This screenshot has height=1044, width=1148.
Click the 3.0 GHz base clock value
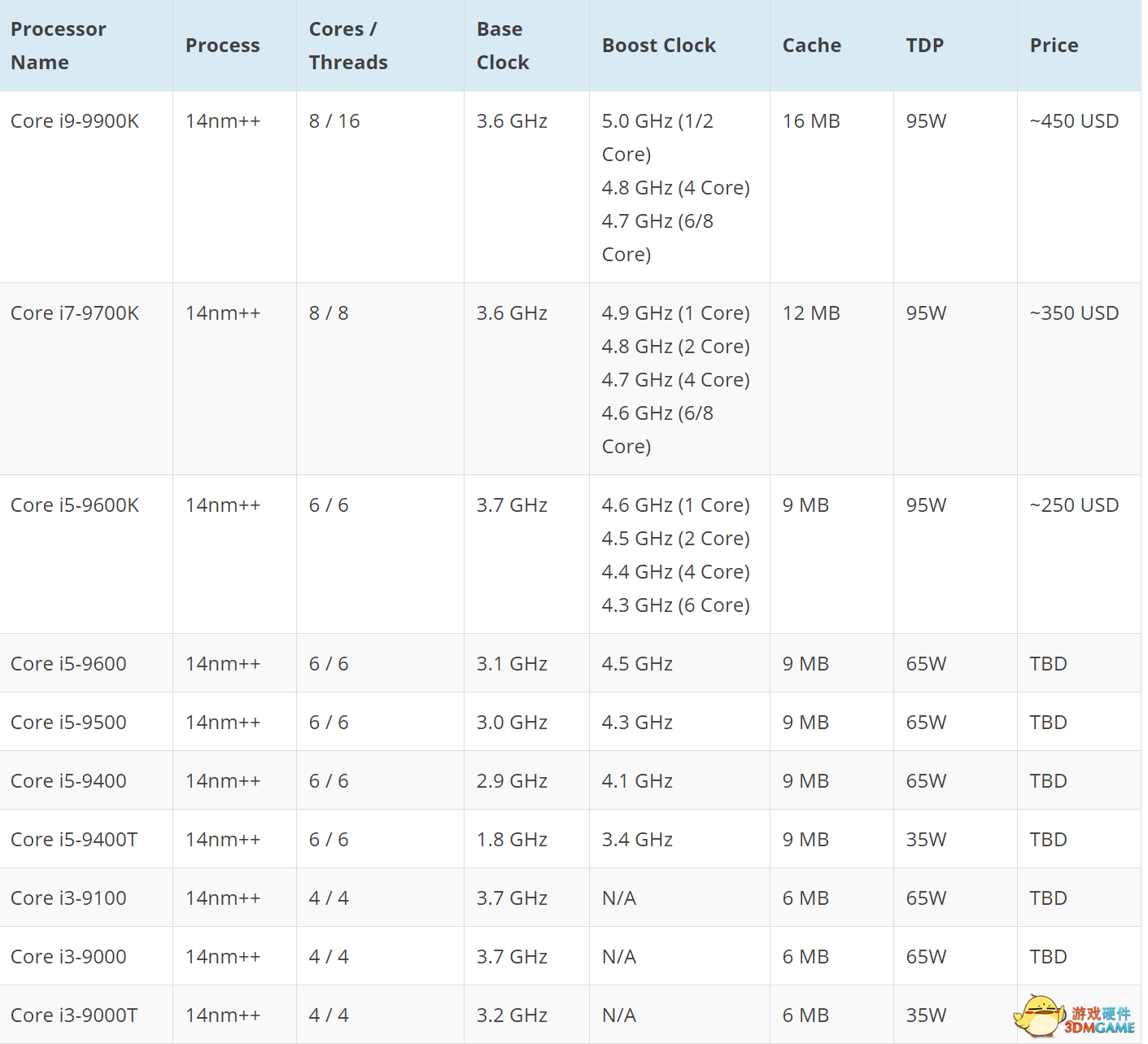[512, 723]
